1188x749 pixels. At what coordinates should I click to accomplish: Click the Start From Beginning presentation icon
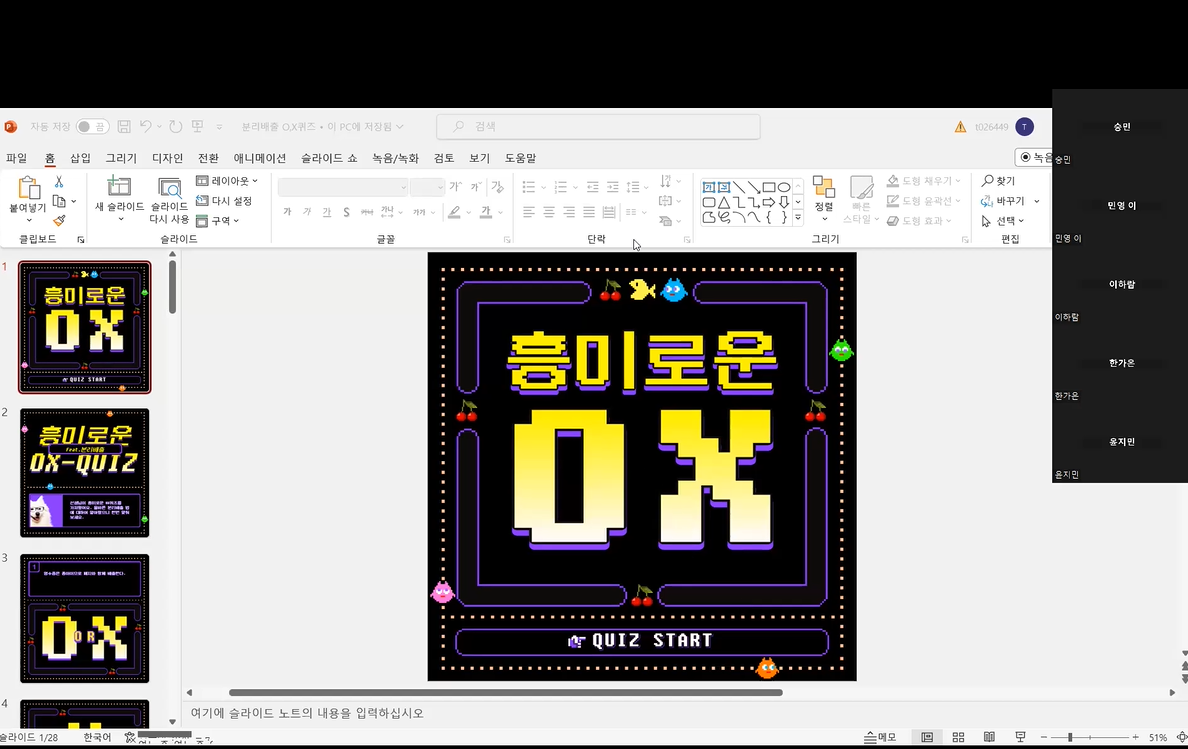click(198, 126)
